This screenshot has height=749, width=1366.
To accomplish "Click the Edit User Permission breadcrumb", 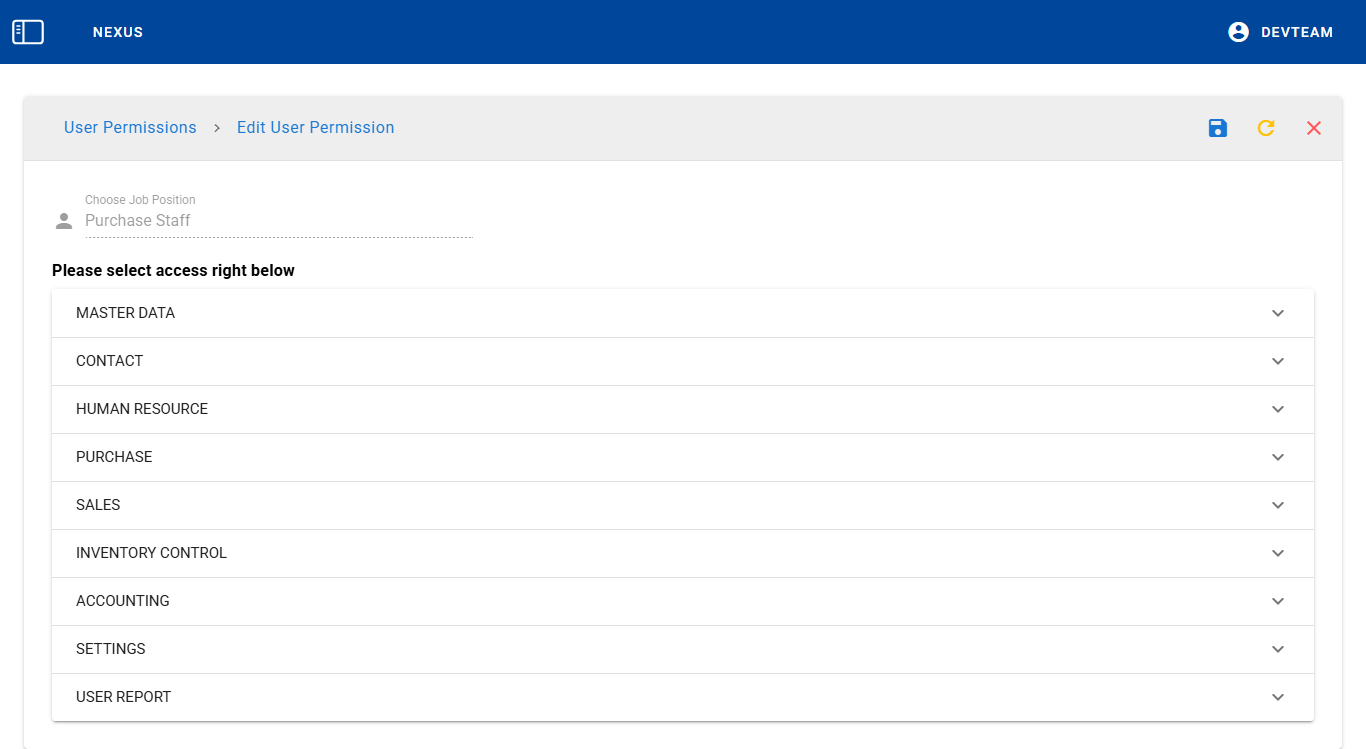I will [315, 128].
